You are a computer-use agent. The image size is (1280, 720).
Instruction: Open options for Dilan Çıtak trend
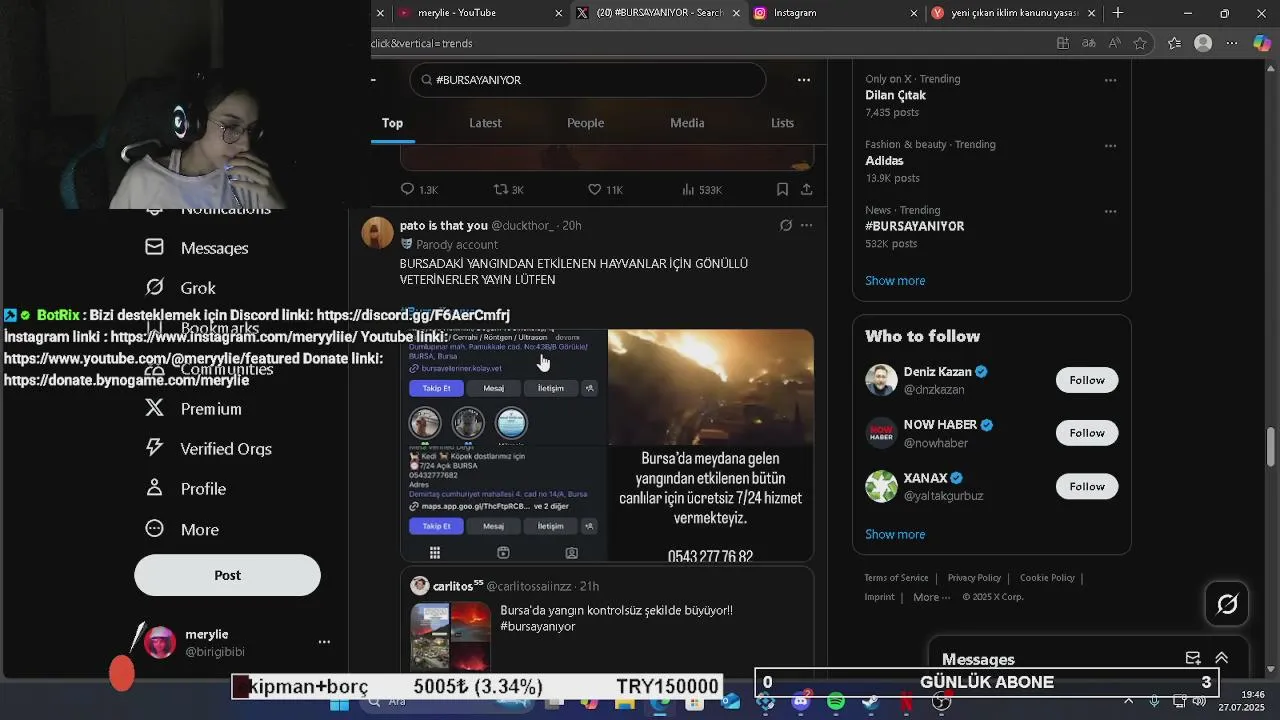click(1110, 80)
